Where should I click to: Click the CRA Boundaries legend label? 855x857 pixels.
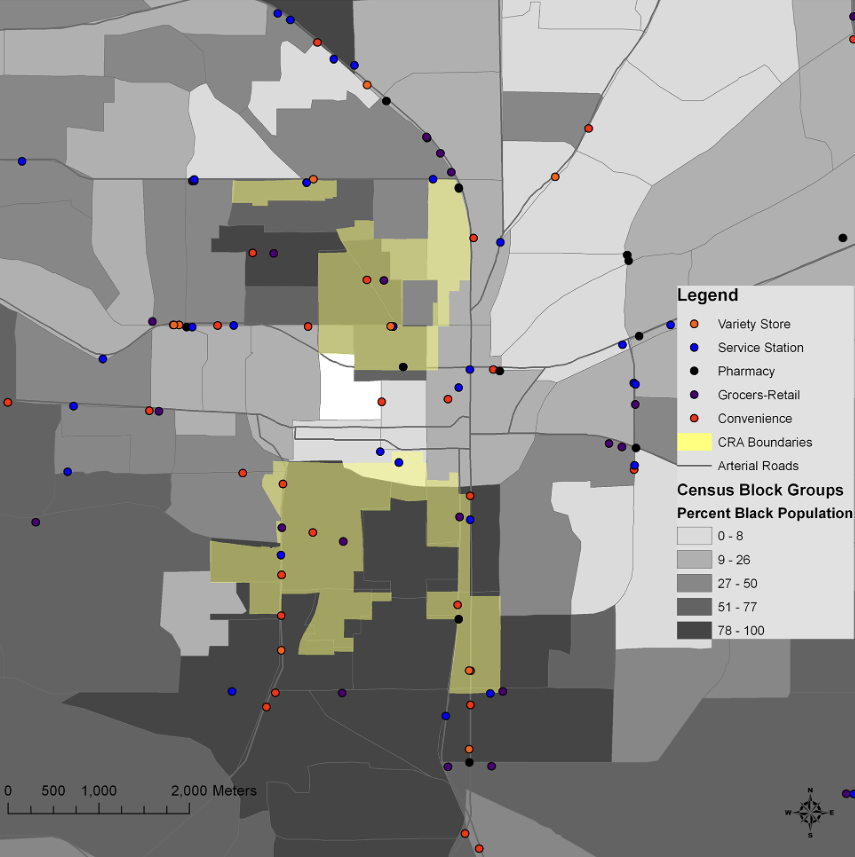pyautogui.click(x=765, y=442)
